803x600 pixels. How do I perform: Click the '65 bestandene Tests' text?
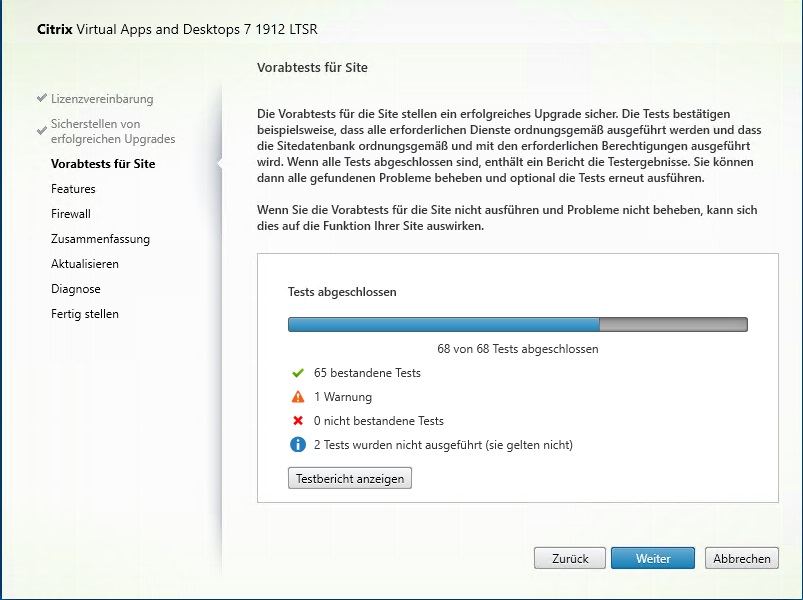pos(367,373)
